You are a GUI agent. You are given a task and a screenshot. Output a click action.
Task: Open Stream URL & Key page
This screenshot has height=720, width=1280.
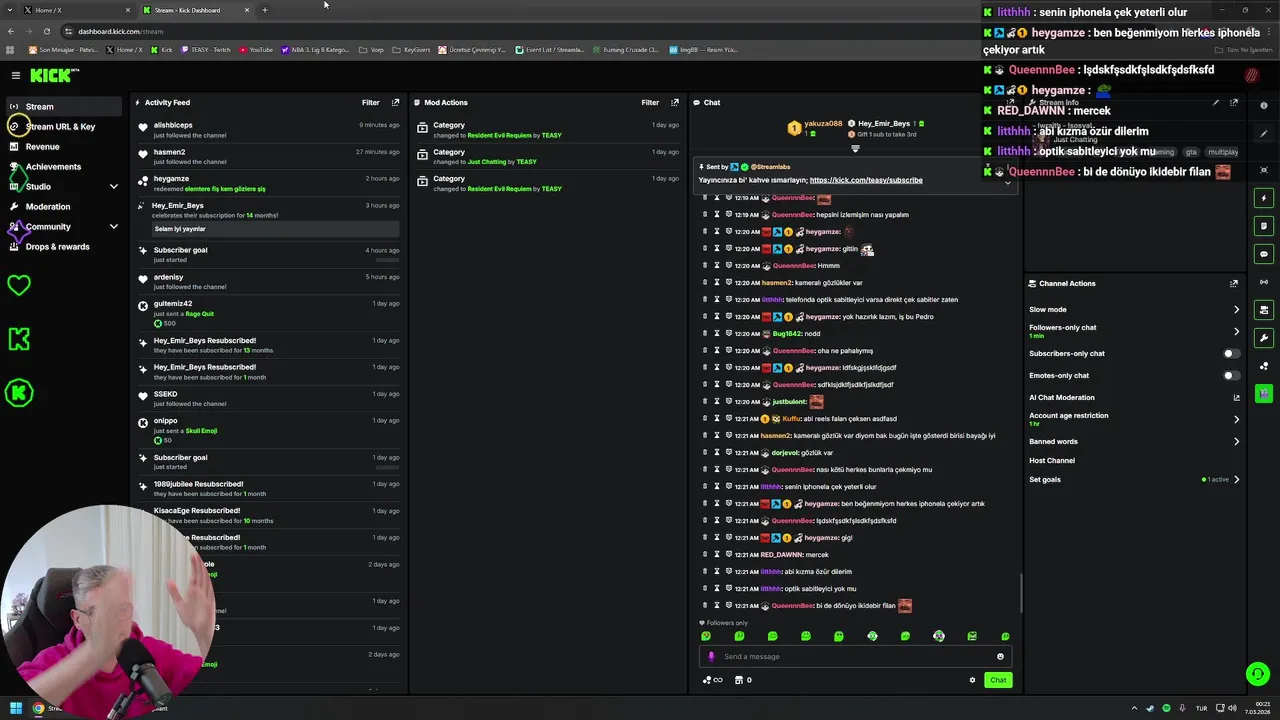click(x=66, y=126)
